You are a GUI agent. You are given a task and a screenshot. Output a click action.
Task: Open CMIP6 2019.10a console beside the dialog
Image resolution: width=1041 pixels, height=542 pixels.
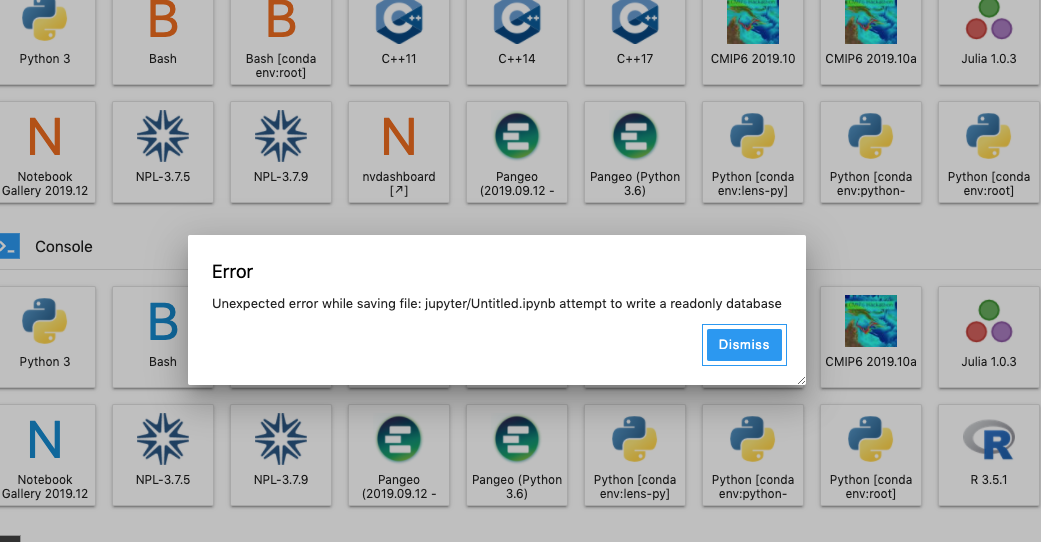tap(871, 337)
